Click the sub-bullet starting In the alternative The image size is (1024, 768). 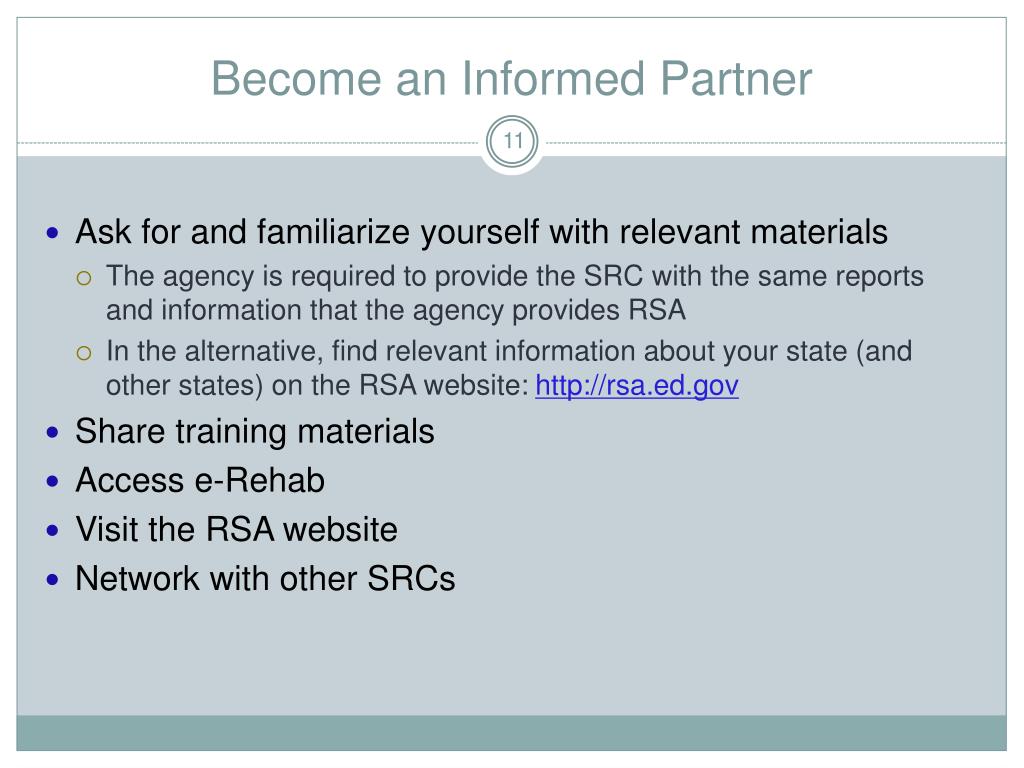(x=509, y=368)
